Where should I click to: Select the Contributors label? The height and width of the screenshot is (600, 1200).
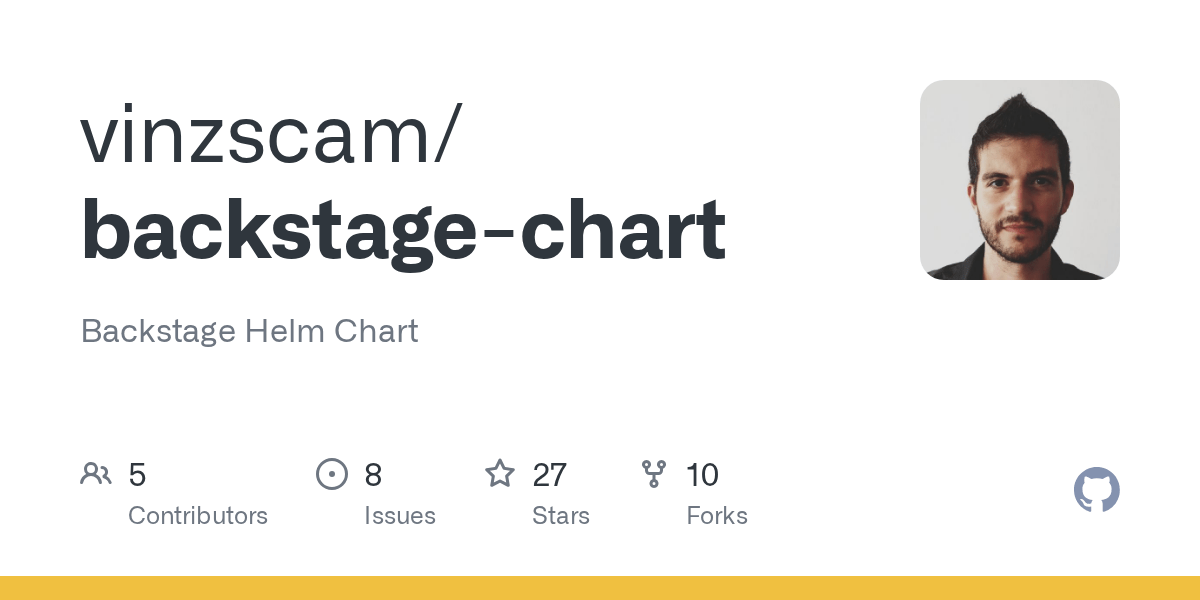[198, 516]
